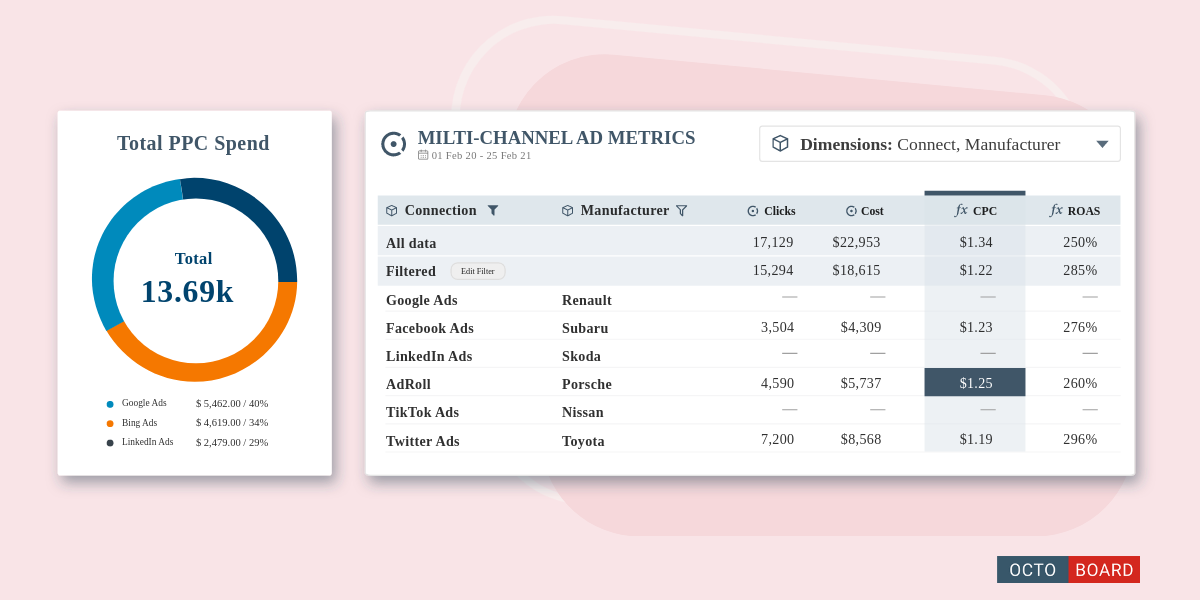Click the Octoboard circle logo beside the title

point(394,144)
